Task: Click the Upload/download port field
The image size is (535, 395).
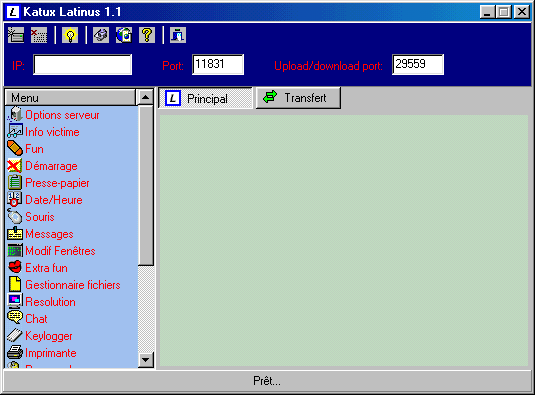Action: coord(418,64)
